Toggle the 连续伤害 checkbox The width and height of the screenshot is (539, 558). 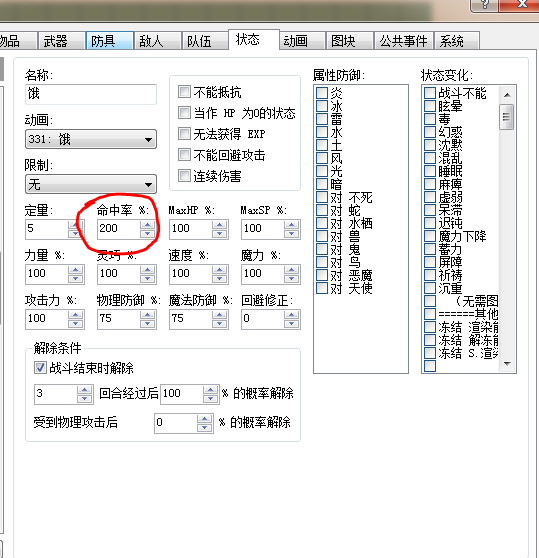(x=184, y=175)
